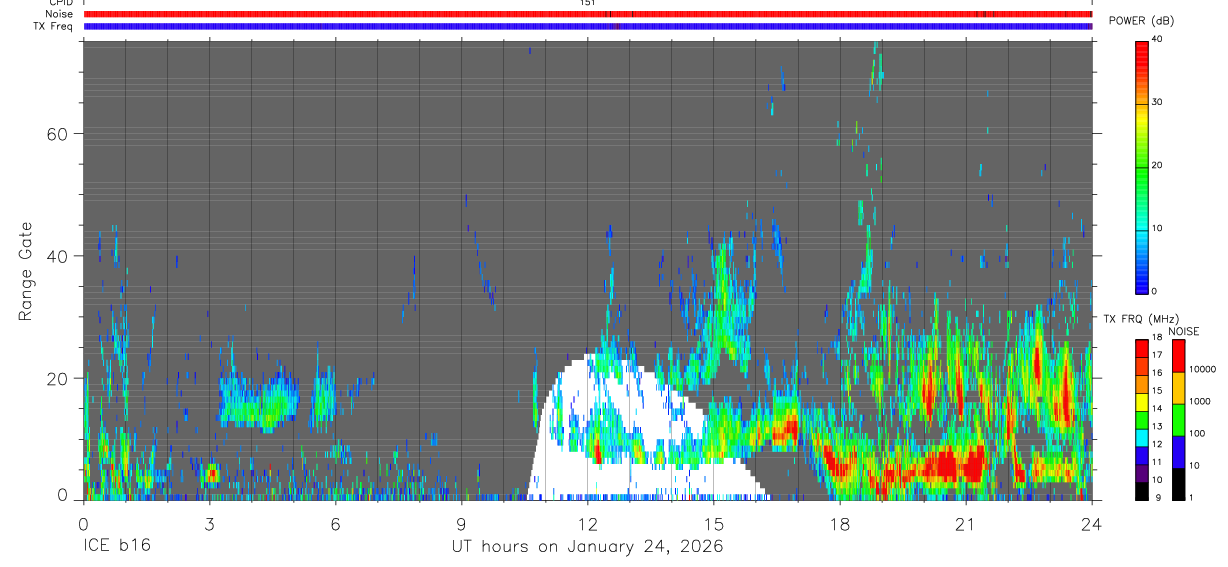The width and height of the screenshot is (1228, 567).
Task: Click the 100 label on NOISE scale
Action: [1196, 434]
